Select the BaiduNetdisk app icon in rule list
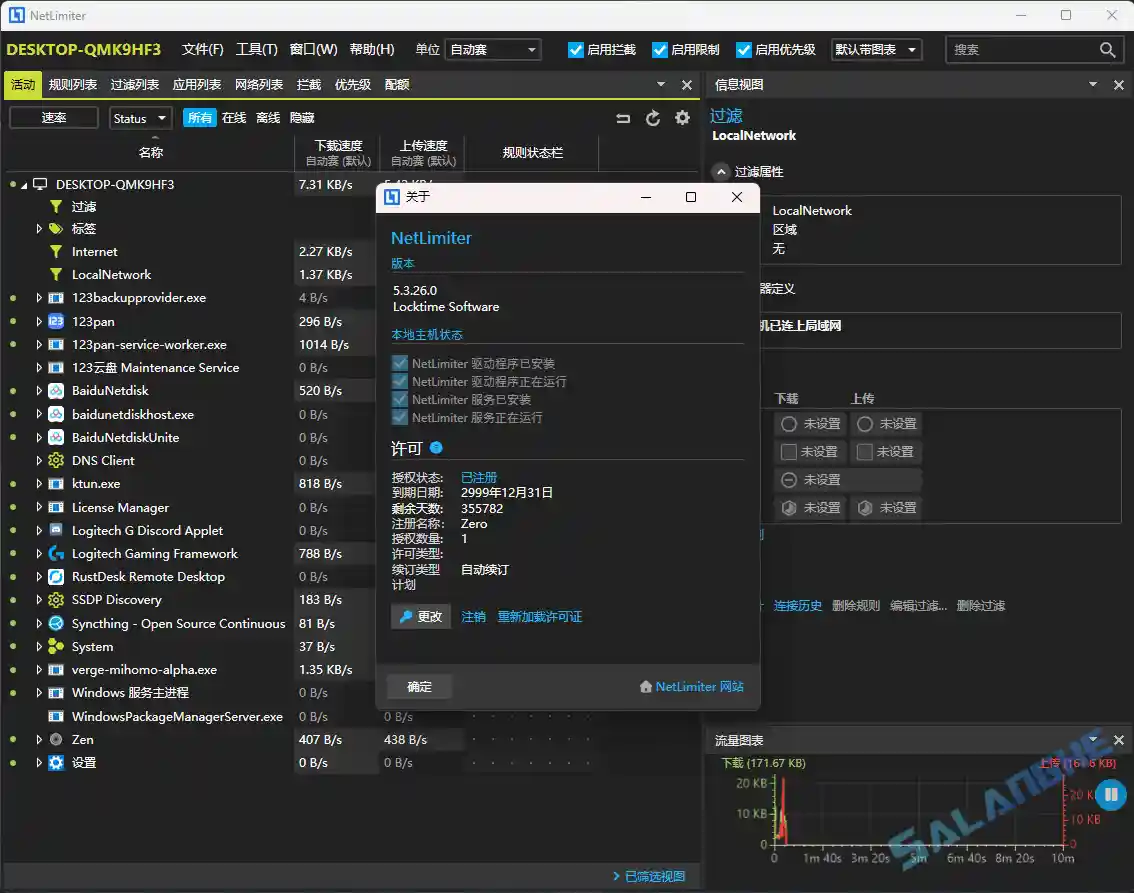The image size is (1134, 893). click(x=54, y=390)
